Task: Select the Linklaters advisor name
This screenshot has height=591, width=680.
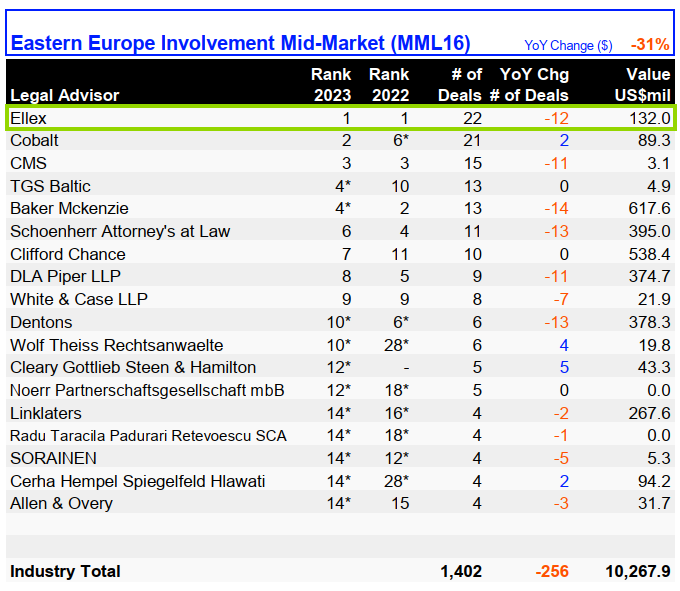Action: pyautogui.click(x=46, y=414)
